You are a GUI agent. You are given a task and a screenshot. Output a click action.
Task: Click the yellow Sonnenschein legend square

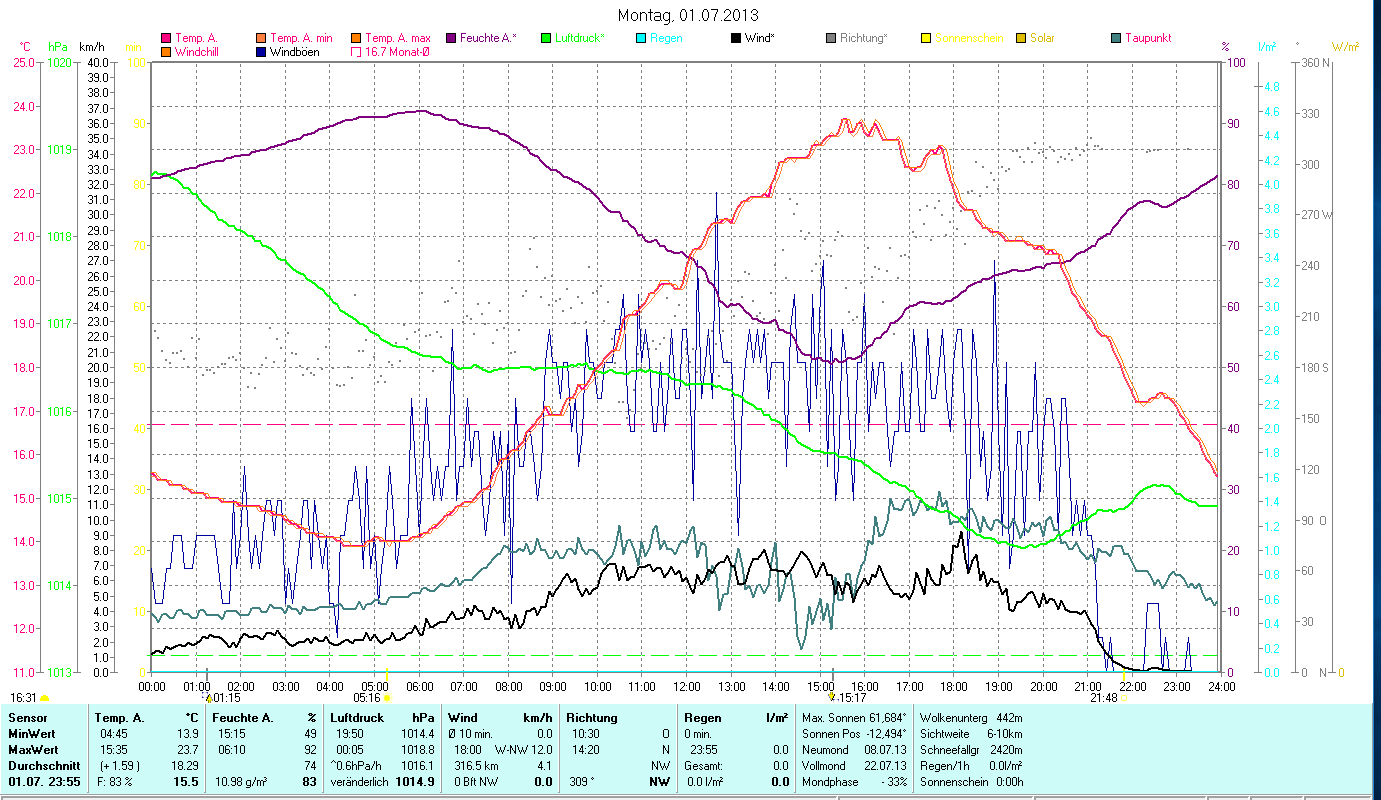[925, 38]
